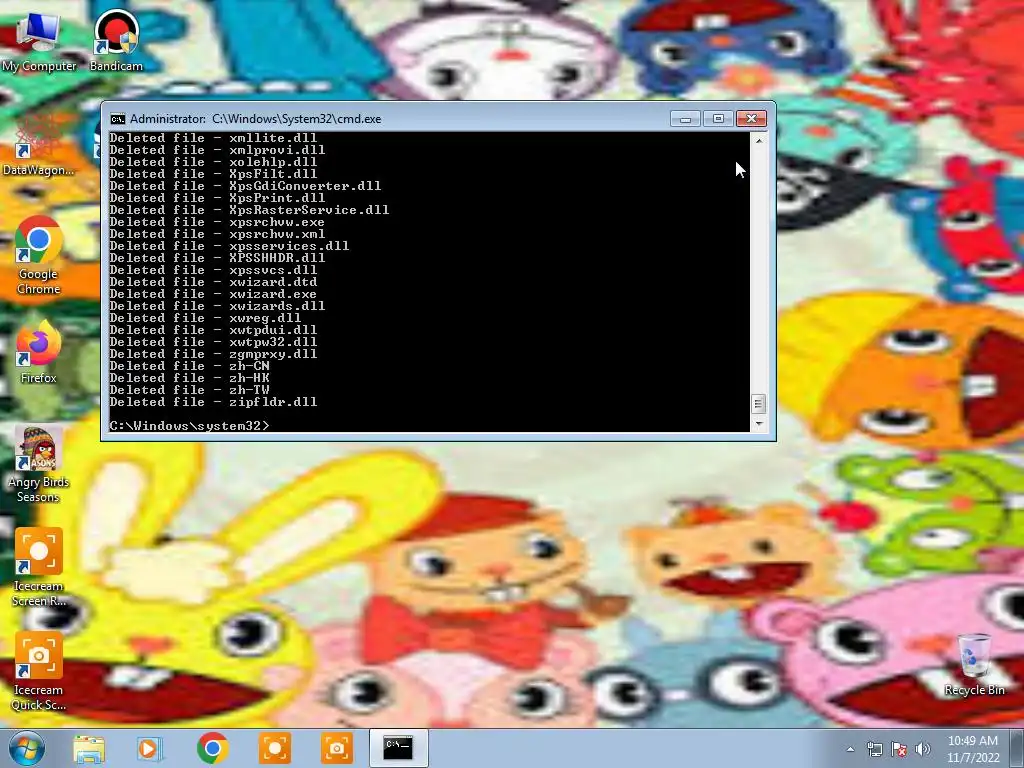The image size is (1024, 768).
Task: Maximize the cmd.exe window
Action: click(x=718, y=119)
